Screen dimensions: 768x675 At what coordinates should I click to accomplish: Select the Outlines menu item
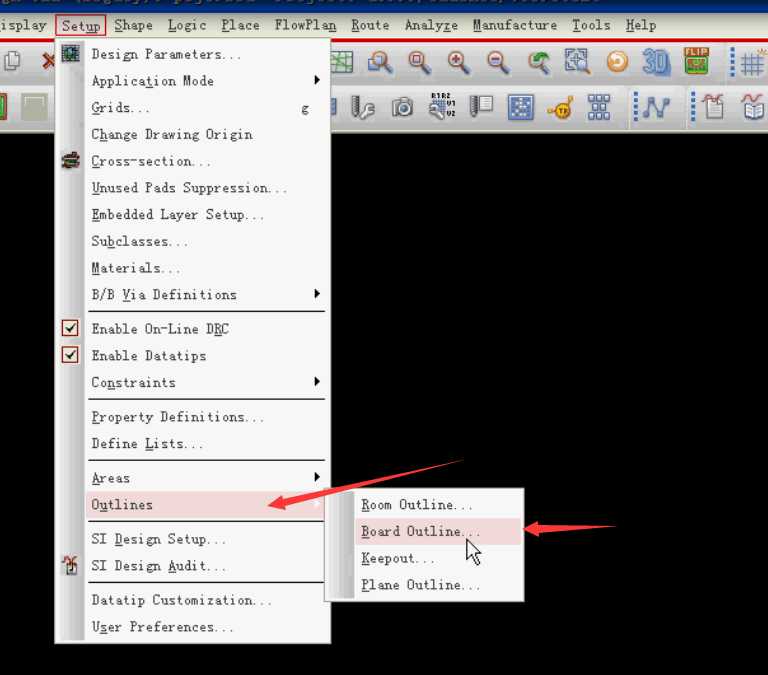click(206, 505)
